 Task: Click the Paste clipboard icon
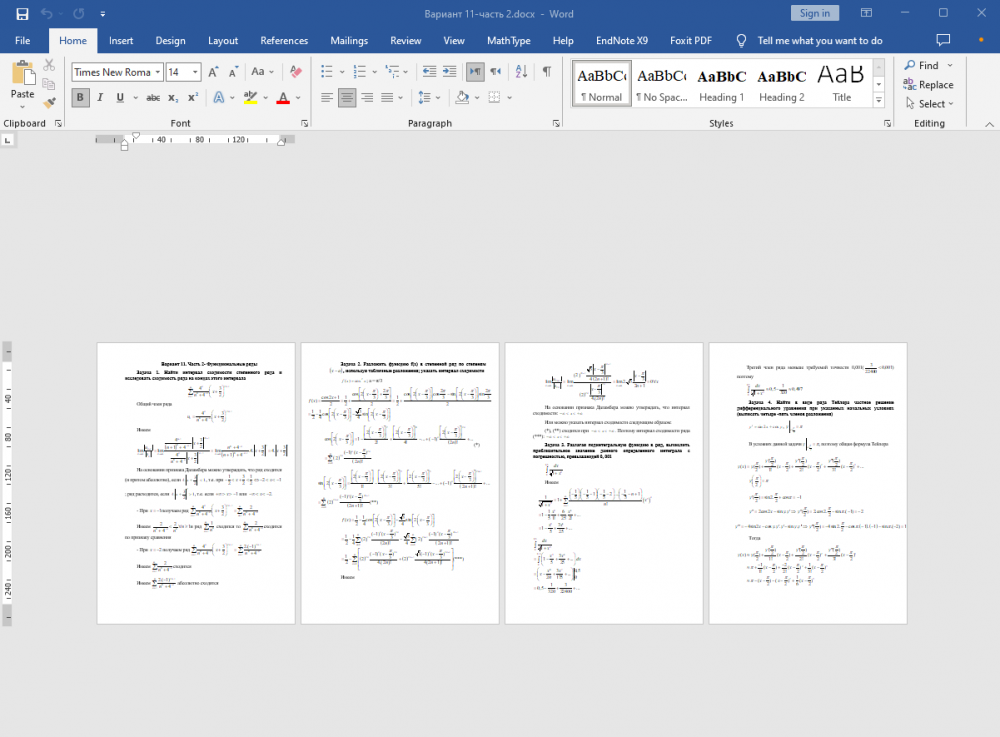pos(23,73)
